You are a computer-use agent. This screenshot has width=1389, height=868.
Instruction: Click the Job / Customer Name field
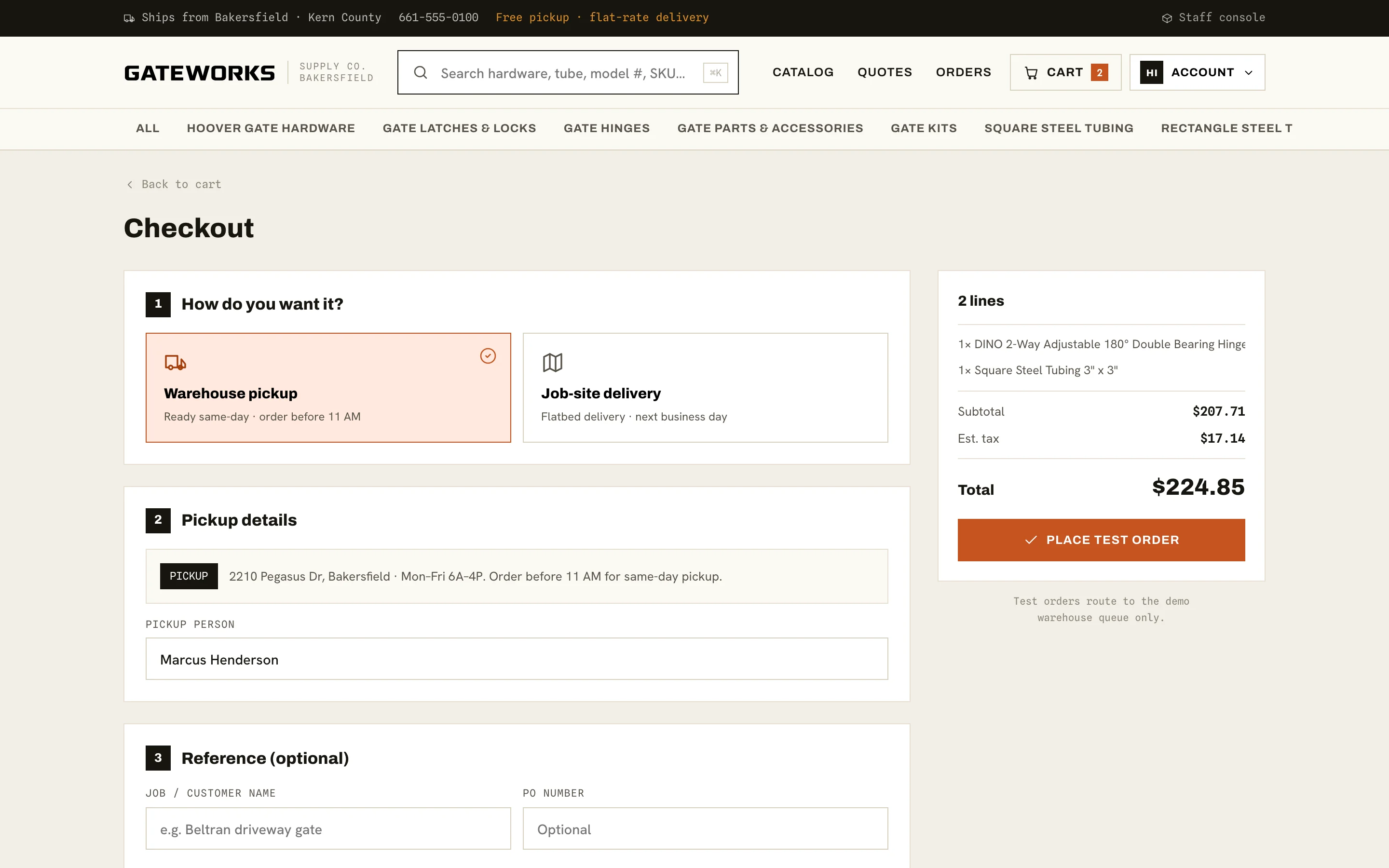click(x=328, y=828)
